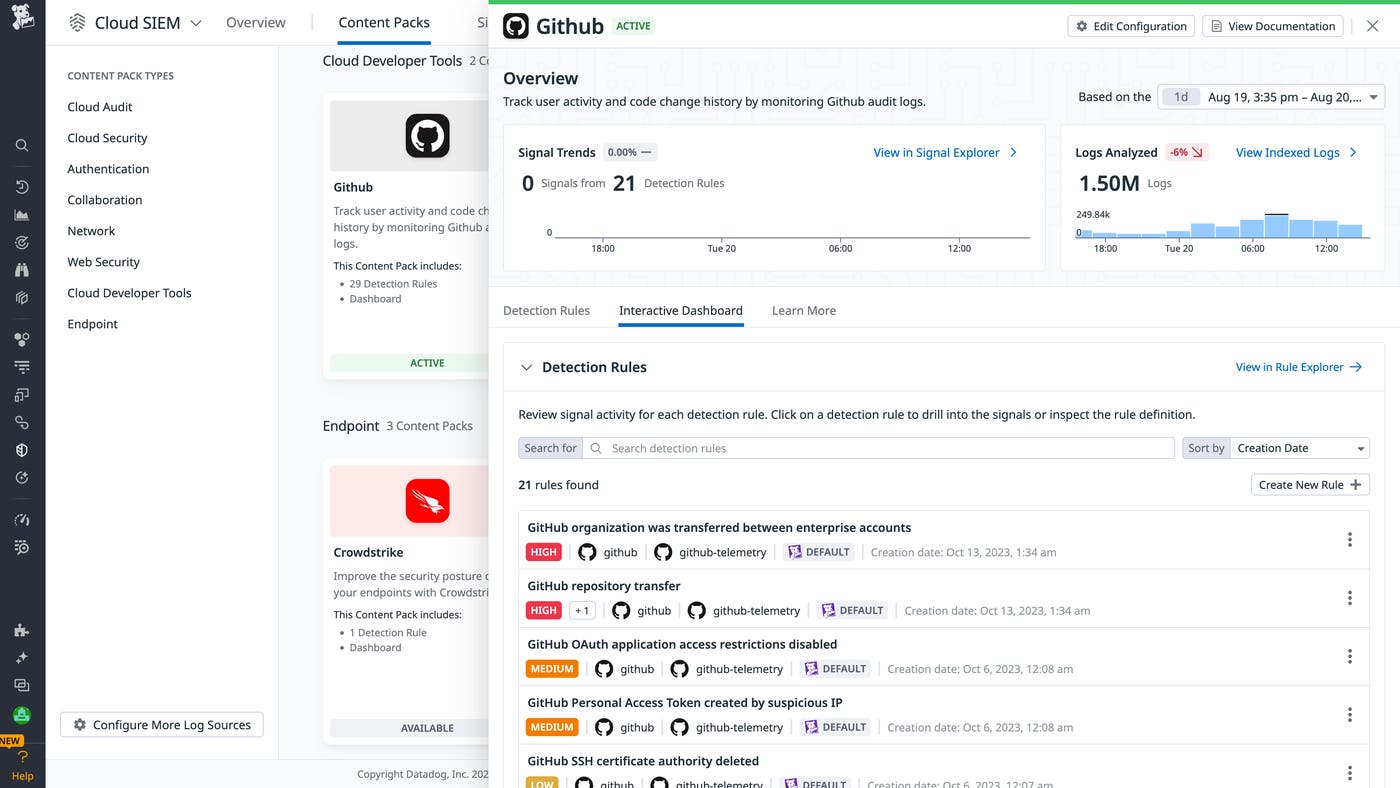Expand the +1 tag on repository transfer rule
1400x788 pixels.
click(581, 610)
